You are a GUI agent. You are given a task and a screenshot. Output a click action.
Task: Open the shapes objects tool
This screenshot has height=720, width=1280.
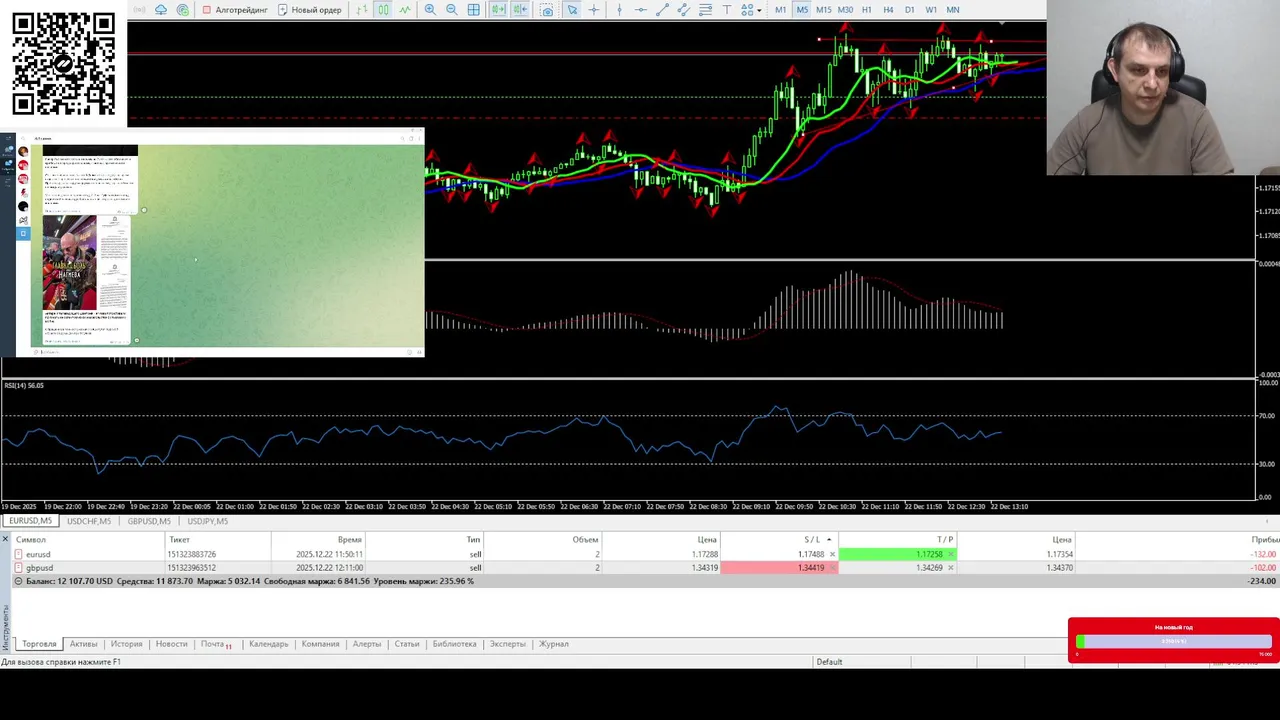tap(746, 9)
